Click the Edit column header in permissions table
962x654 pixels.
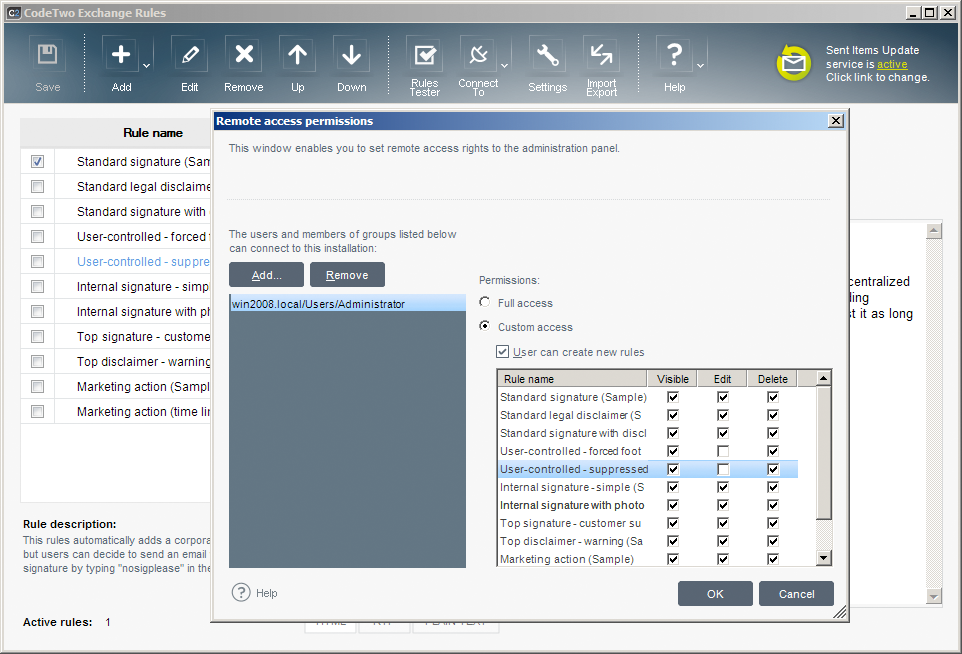point(723,379)
